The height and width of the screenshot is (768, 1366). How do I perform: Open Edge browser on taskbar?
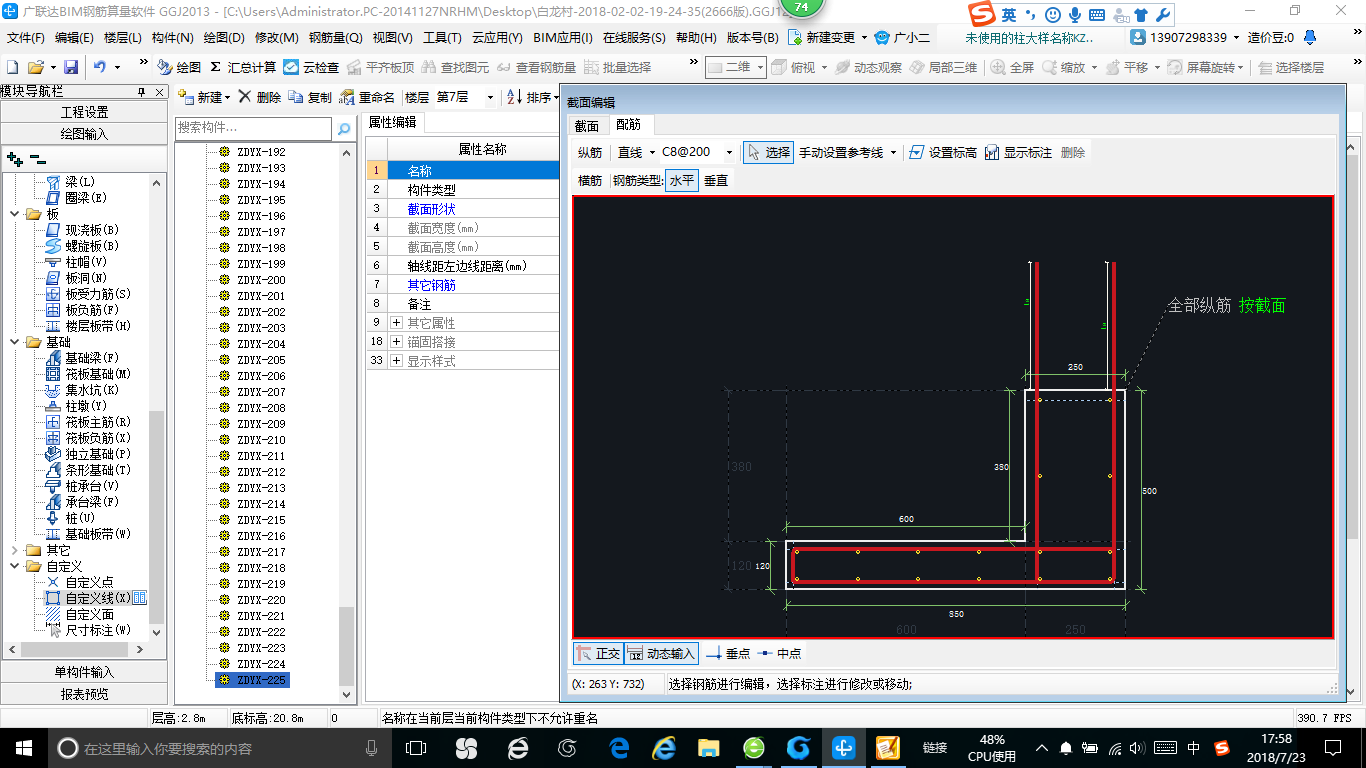620,747
